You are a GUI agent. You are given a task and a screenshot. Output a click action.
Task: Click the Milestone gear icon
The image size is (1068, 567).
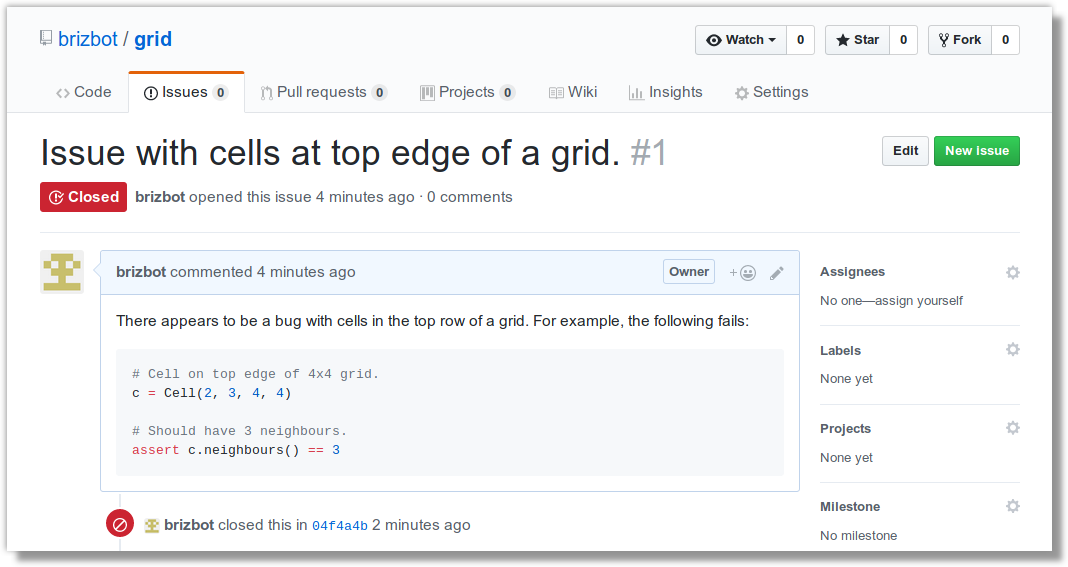pos(1012,506)
